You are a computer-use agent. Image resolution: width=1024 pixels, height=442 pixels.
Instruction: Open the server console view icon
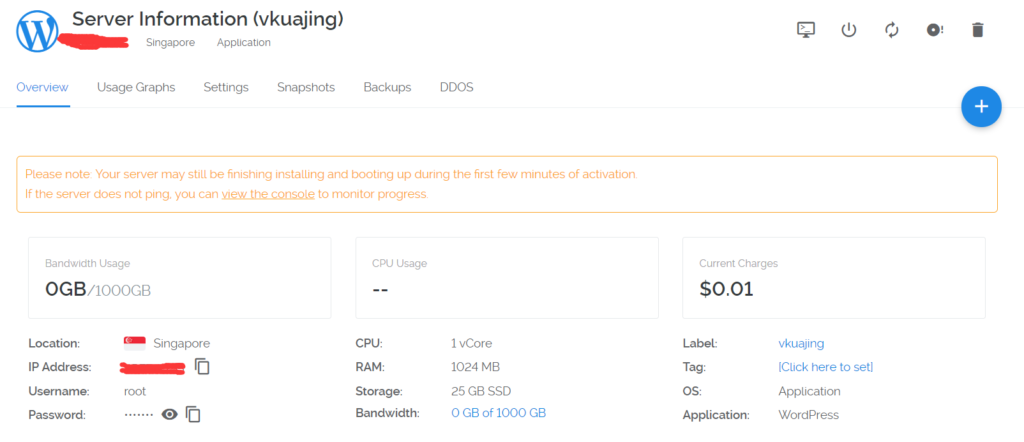[x=806, y=30]
